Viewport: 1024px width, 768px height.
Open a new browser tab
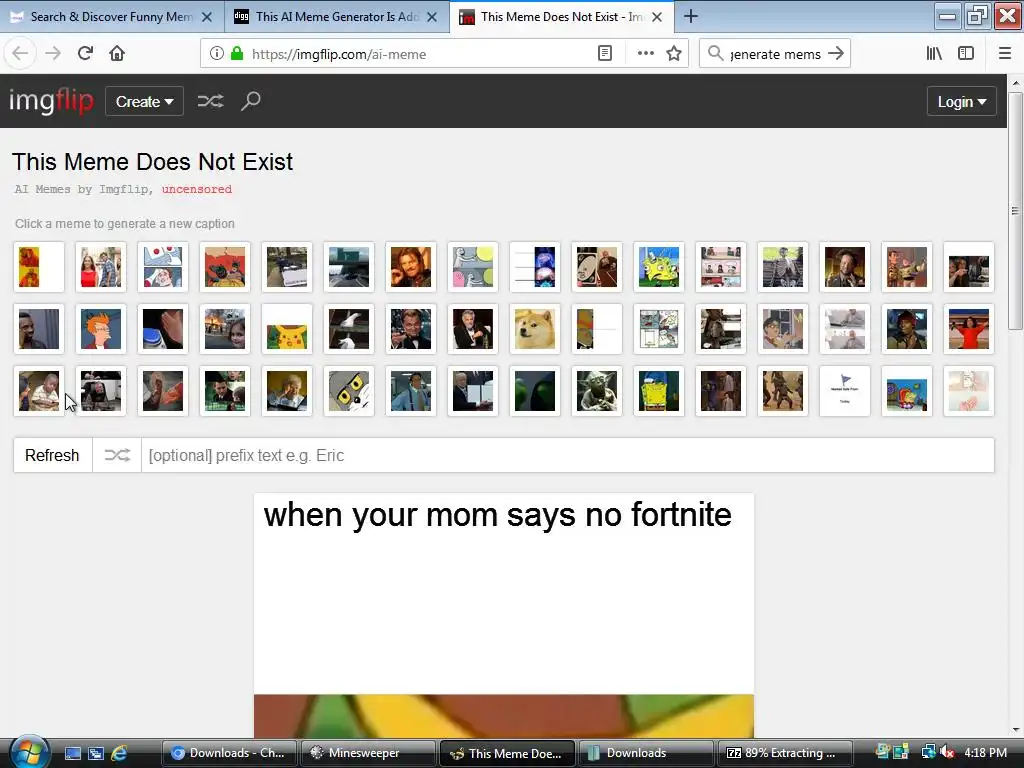(x=690, y=16)
